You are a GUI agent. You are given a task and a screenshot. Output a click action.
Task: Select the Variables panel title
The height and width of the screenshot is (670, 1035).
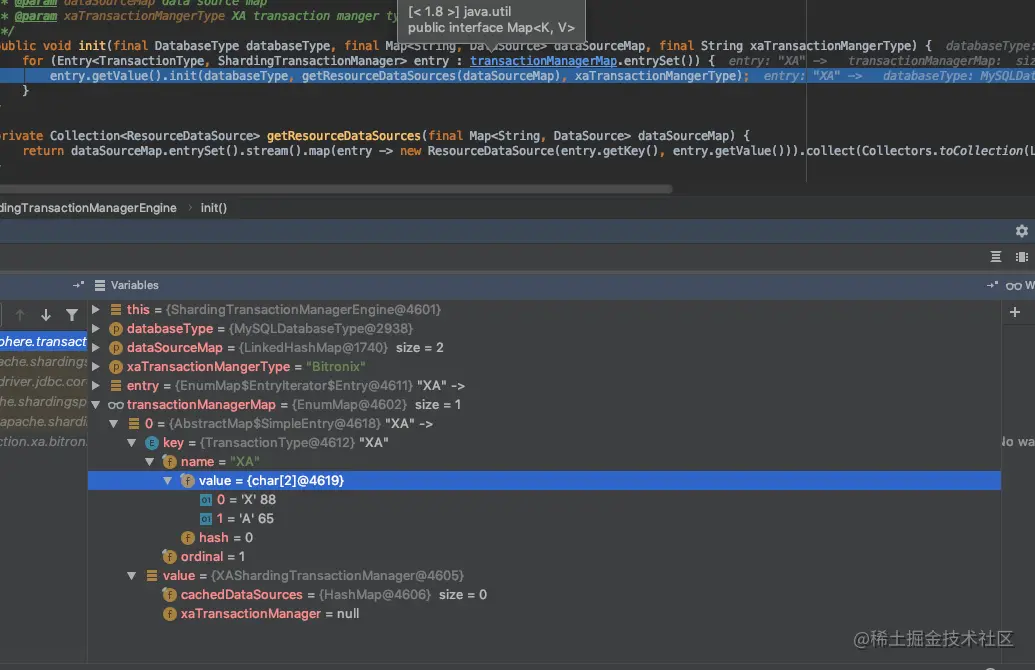point(135,285)
